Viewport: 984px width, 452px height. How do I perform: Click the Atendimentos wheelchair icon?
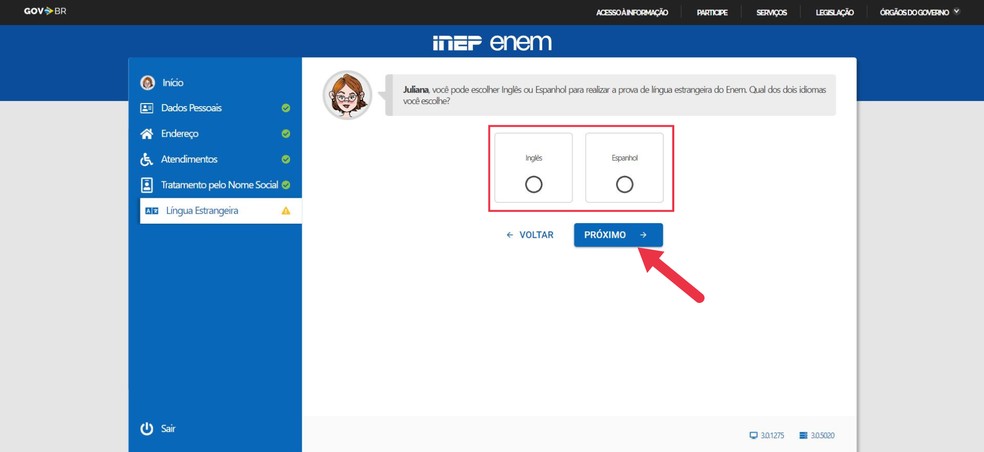[x=146, y=159]
